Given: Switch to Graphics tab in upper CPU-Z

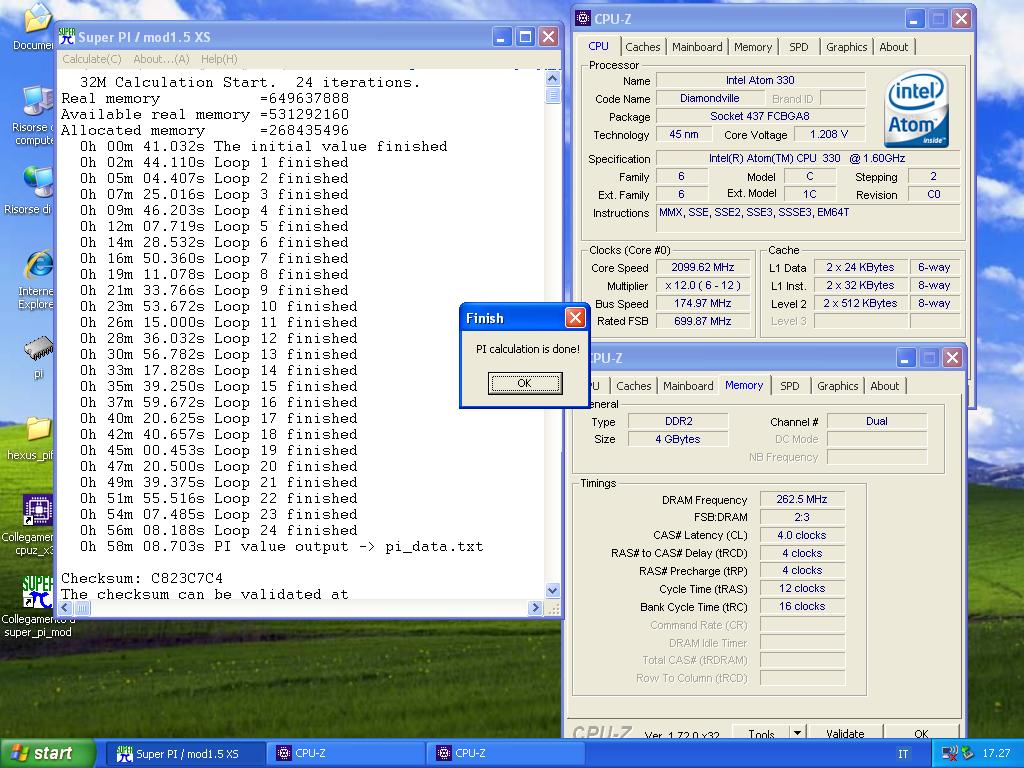Looking at the screenshot, I should [846, 47].
